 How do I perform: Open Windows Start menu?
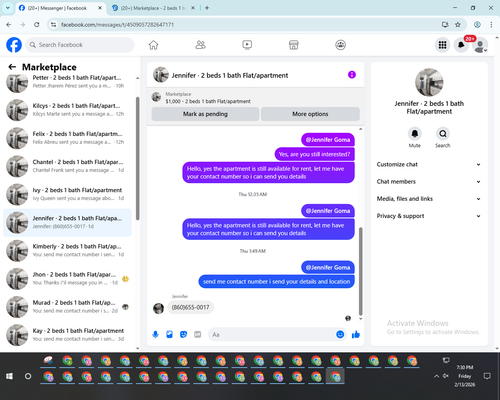click(x=9, y=376)
